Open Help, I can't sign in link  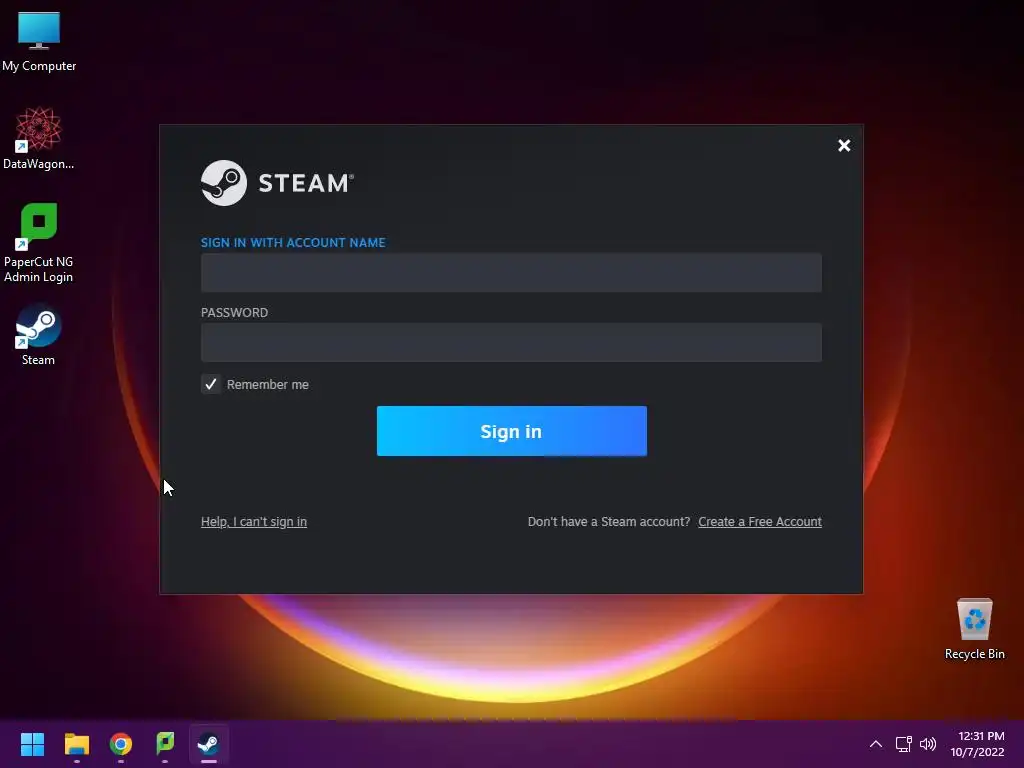(x=254, y=522)
